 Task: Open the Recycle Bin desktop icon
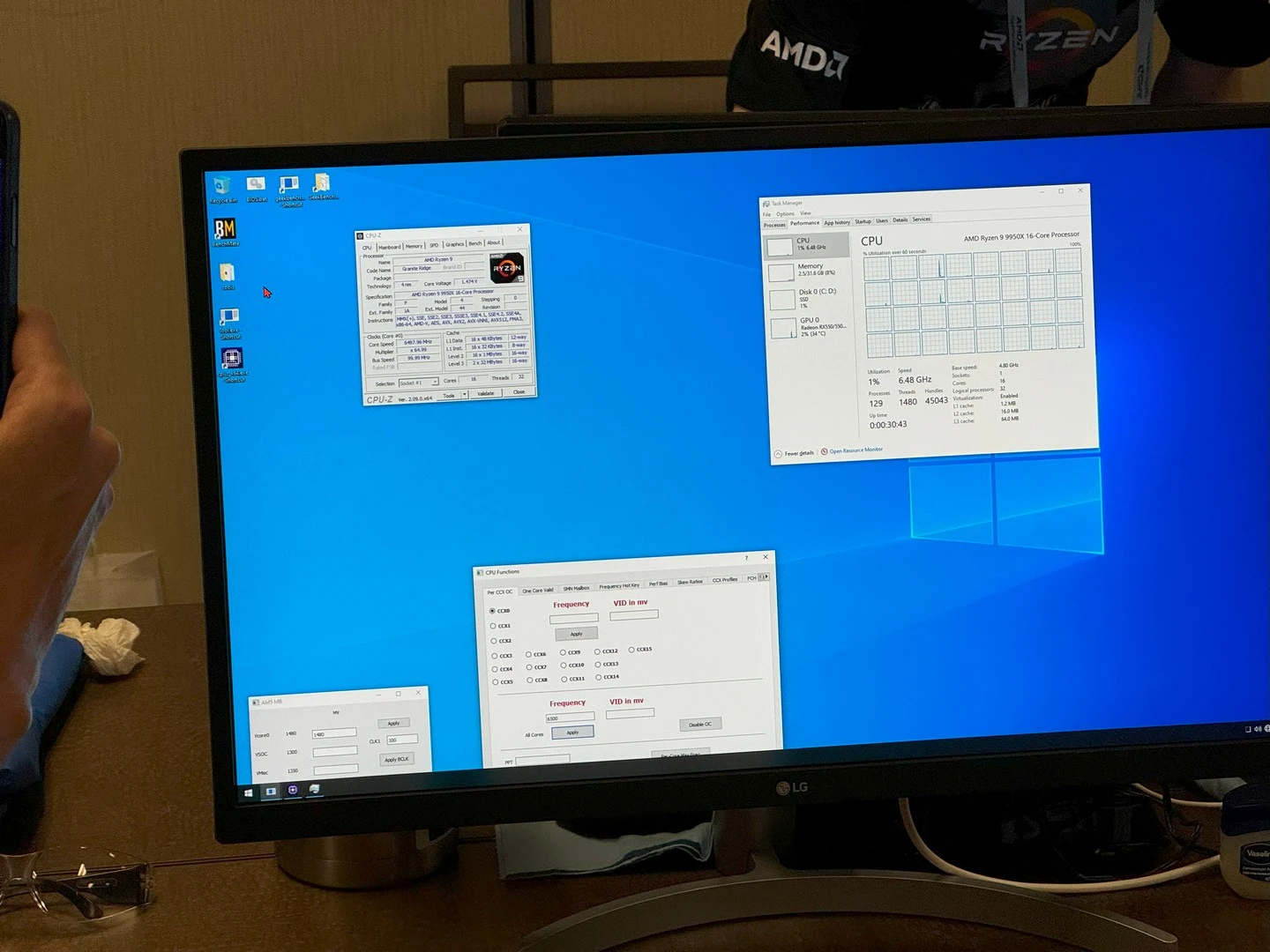pos(221,186)
